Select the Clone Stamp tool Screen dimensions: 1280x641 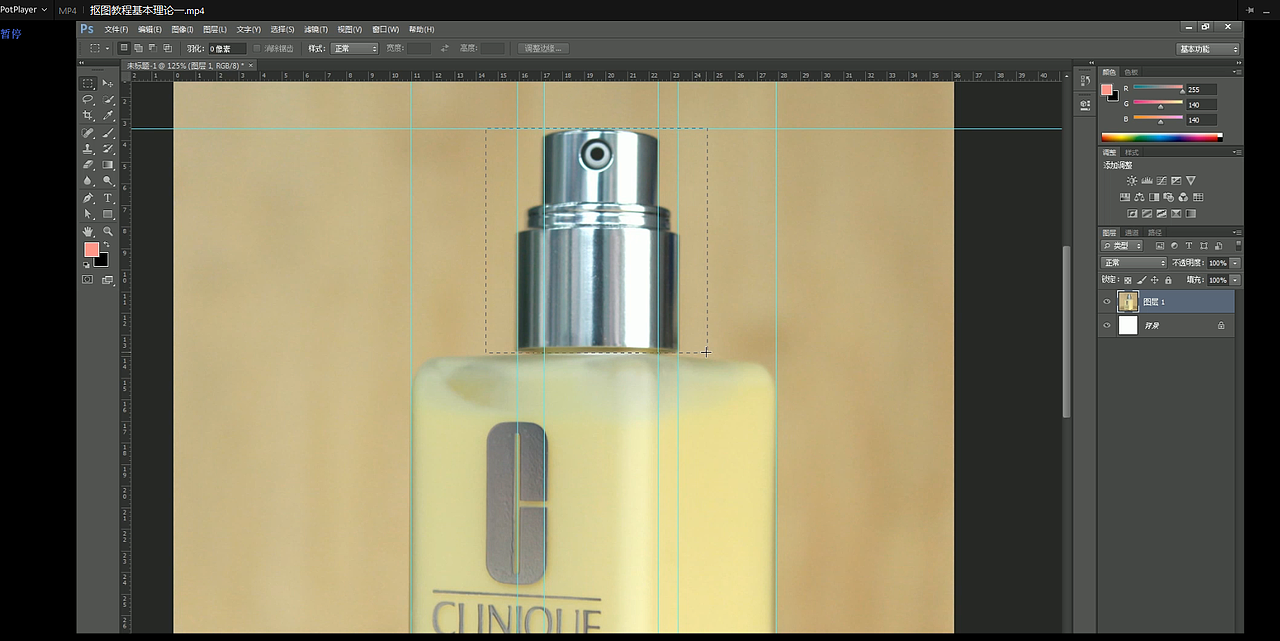click(x=88, y=149)
